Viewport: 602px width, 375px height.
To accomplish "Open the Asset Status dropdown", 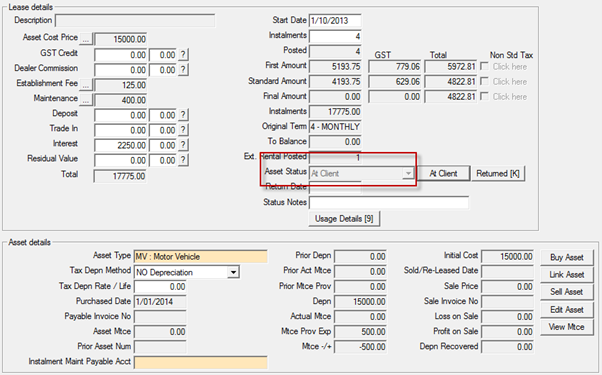I will click(x=408, y=173).
